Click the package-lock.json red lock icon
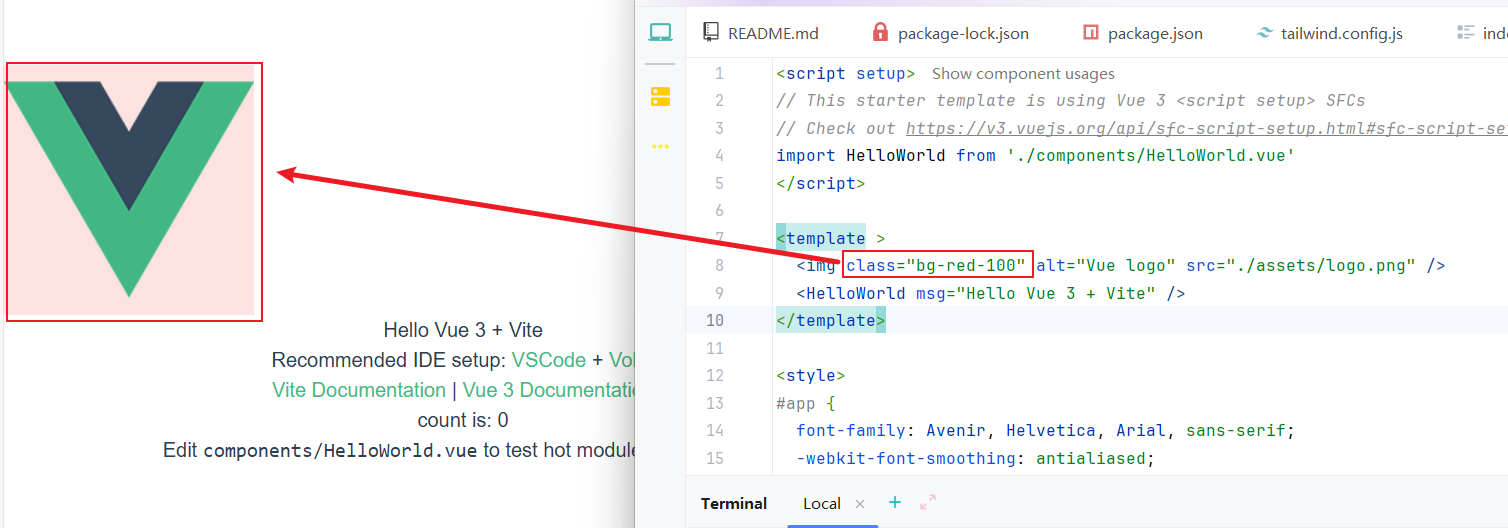 880,32
